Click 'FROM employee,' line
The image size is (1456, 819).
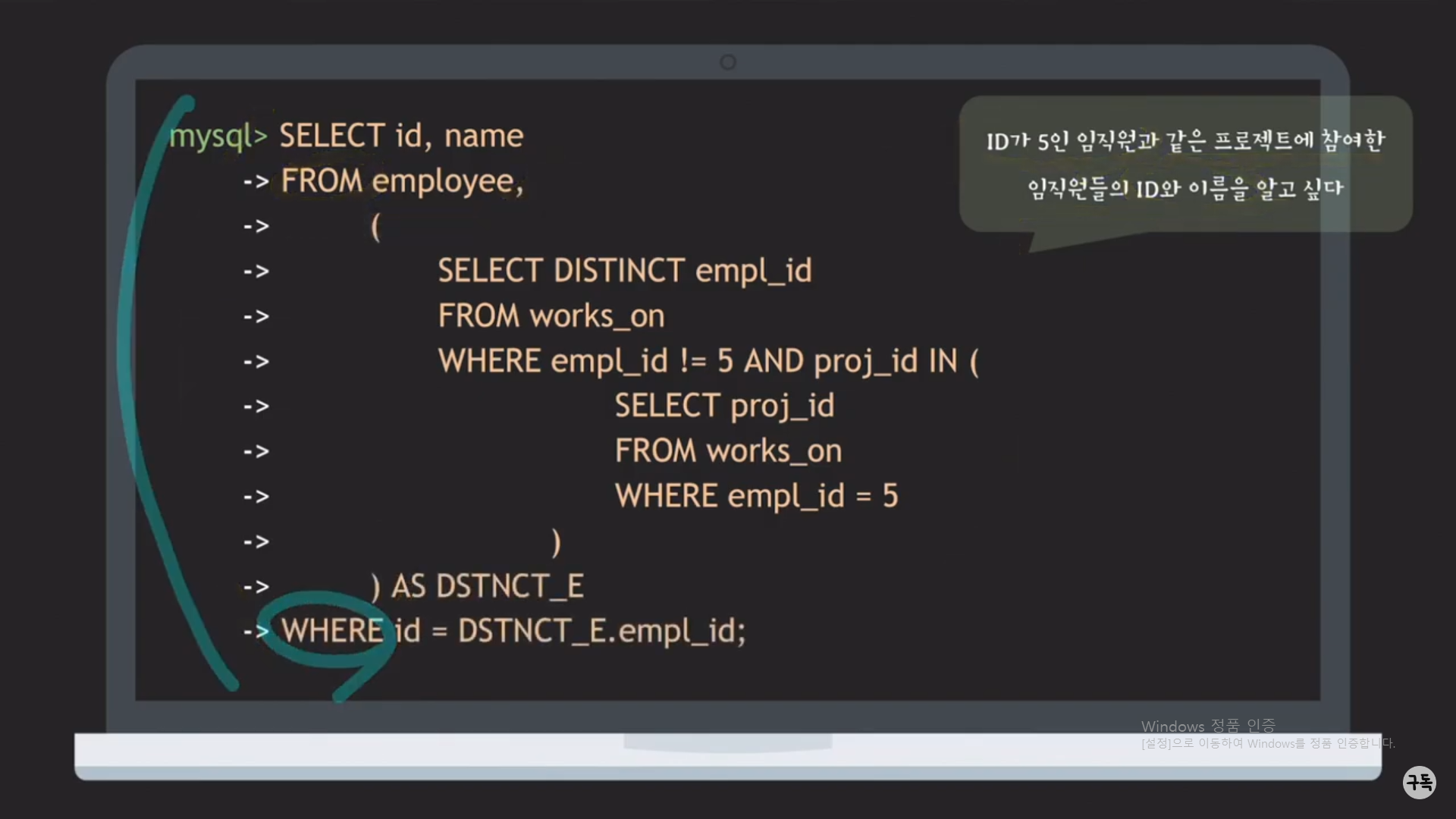click(x=402, y=181)
